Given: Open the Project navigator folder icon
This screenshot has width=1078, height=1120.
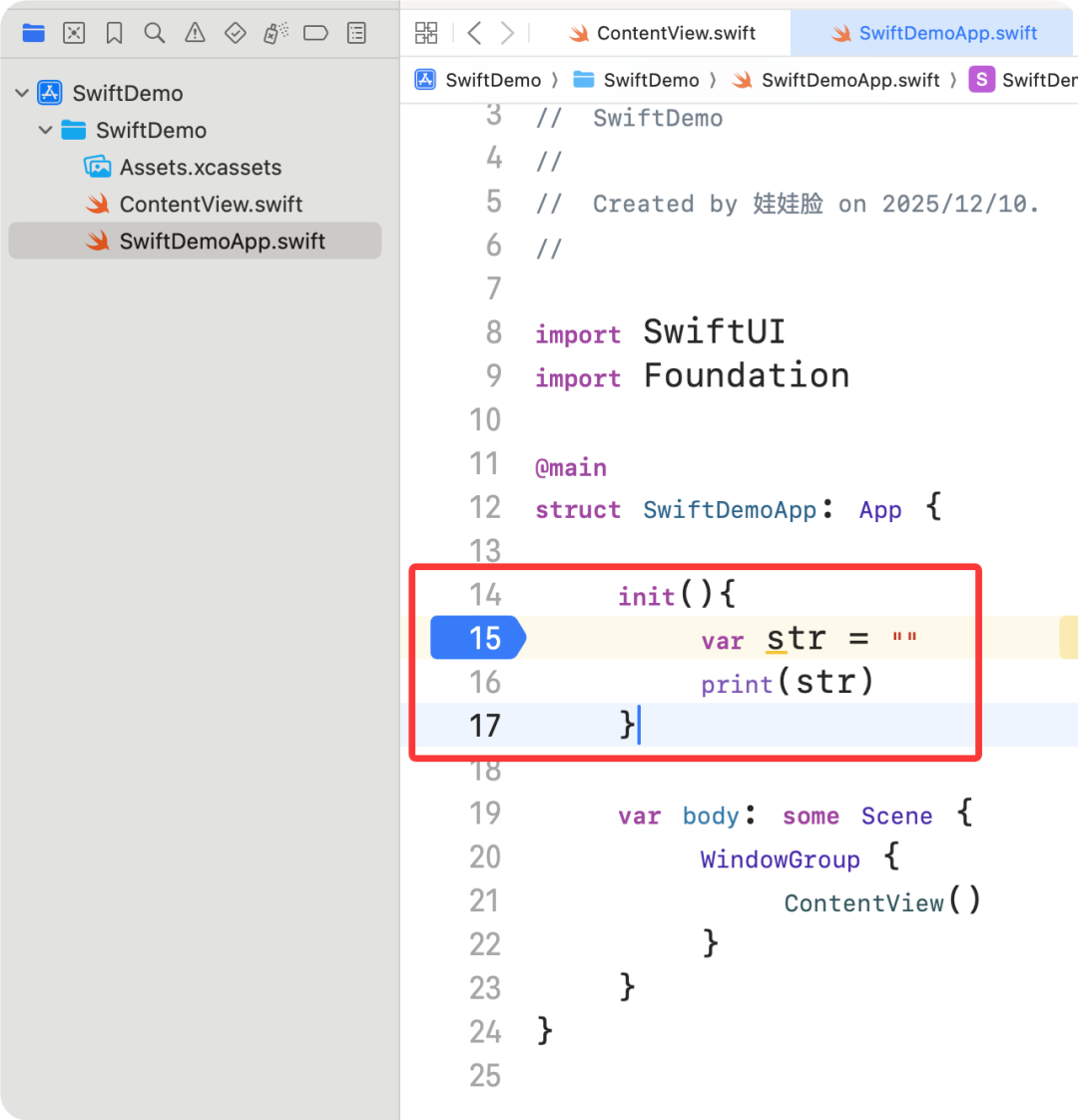Looking at the screenshot, I should pyautogui.click(x=34, y=33).
